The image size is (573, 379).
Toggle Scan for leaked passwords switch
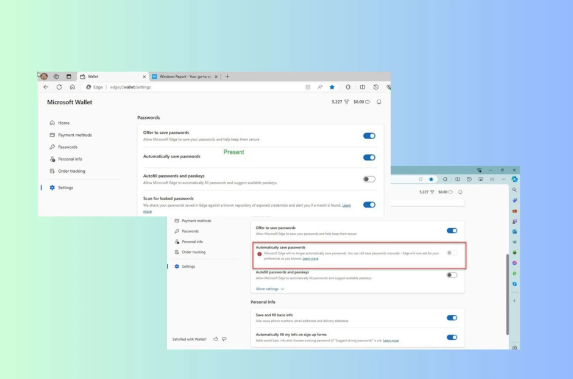(x=369, y=205)
